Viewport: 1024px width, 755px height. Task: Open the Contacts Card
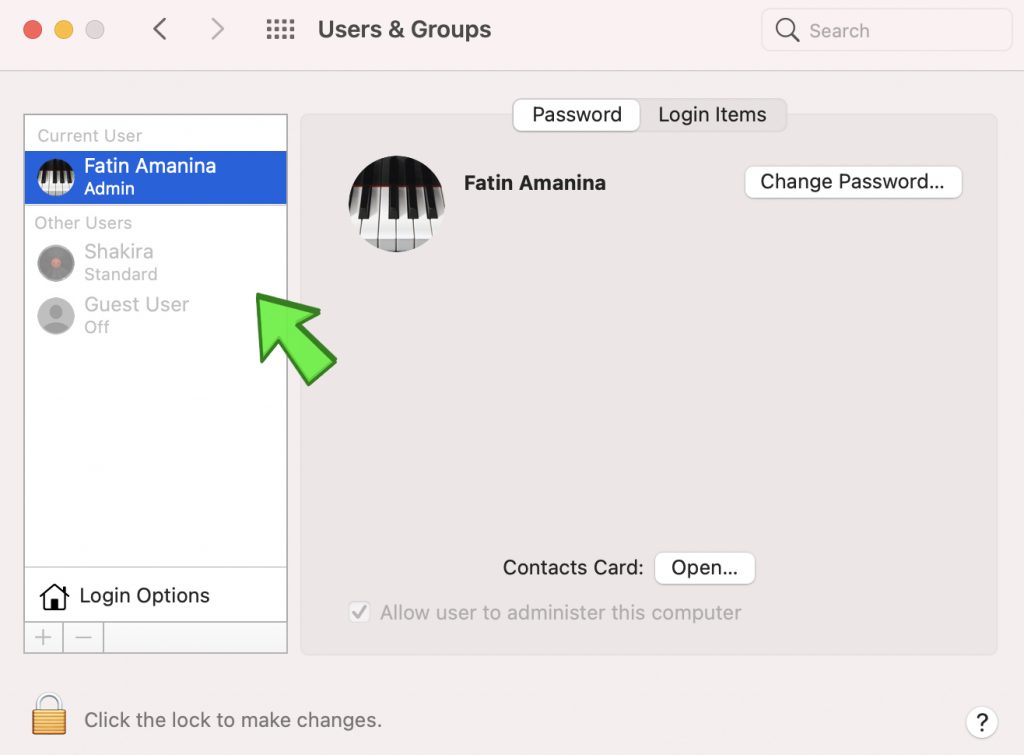point(705,568)
